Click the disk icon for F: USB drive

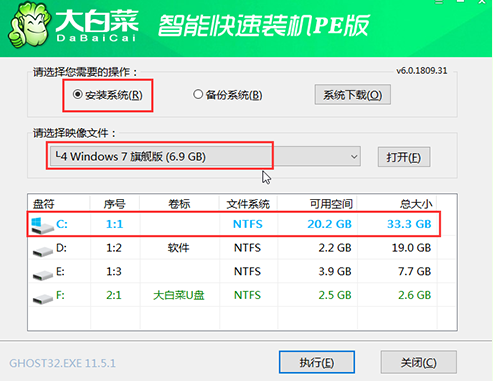coord(43,298)
